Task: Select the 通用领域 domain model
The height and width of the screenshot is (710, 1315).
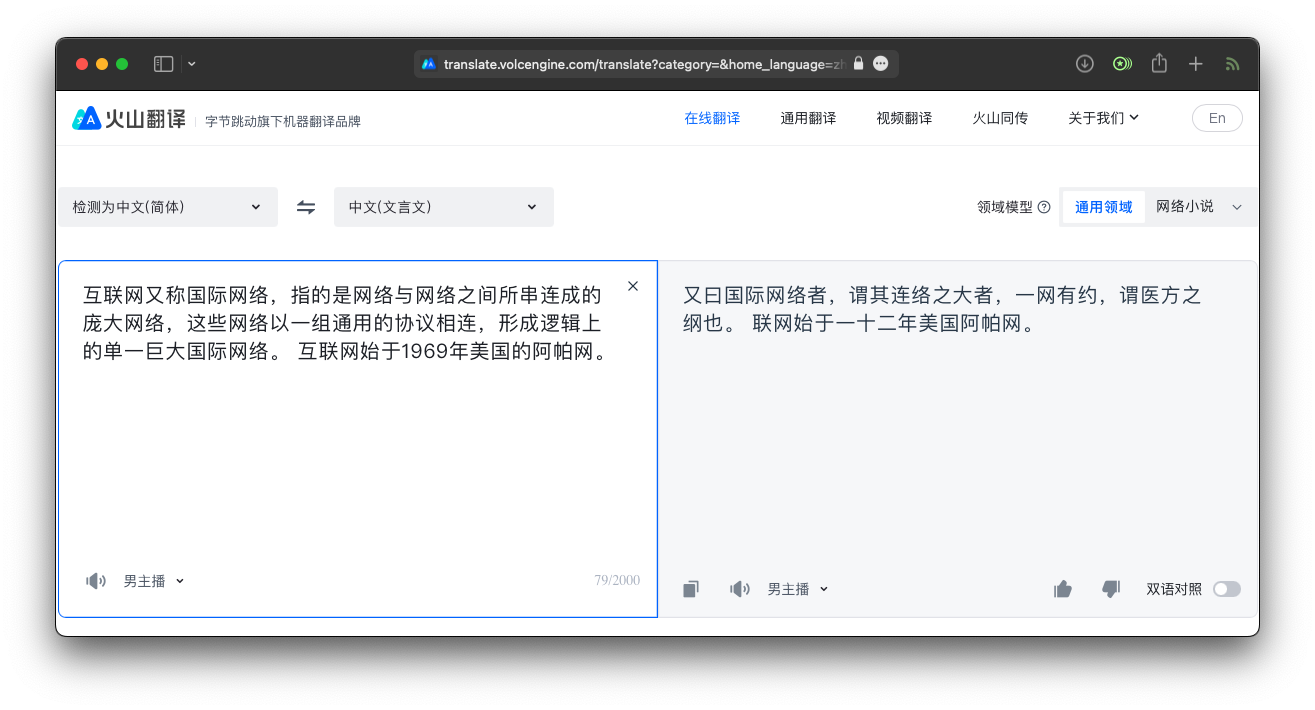Action: click(1103, 206)
